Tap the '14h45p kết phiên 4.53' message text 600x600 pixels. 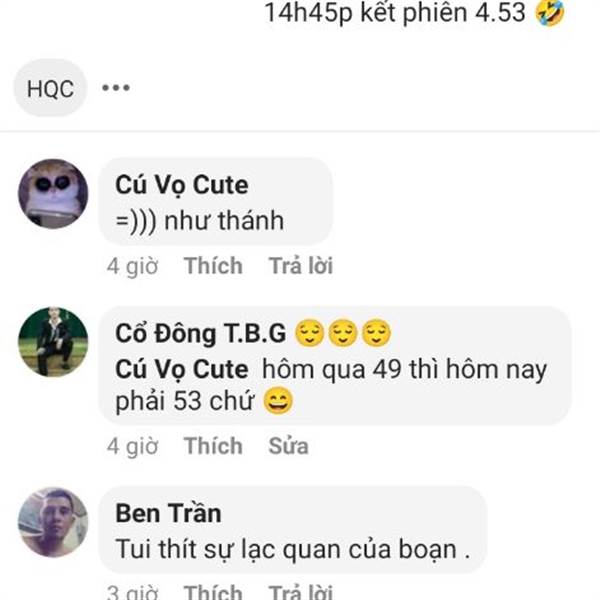(395, 13)
